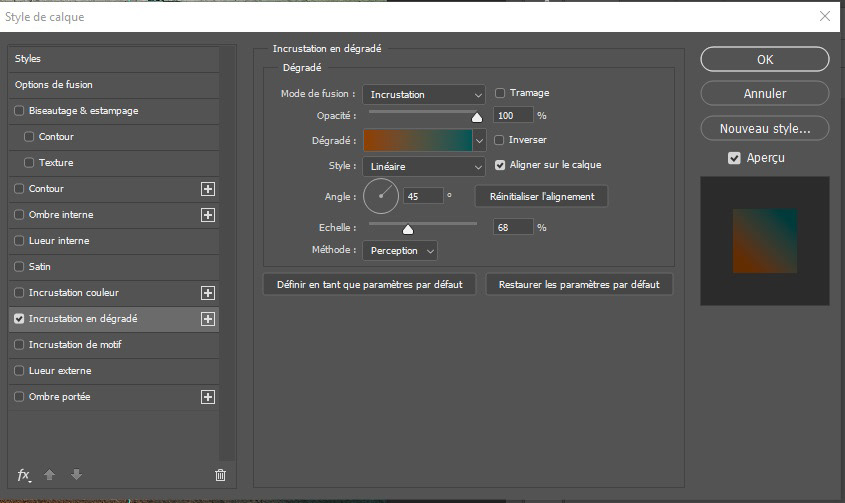845x503 pixels.
Task: Duplicate Incrustation en dégradé with plus icon
Action: tap(208, 319)
